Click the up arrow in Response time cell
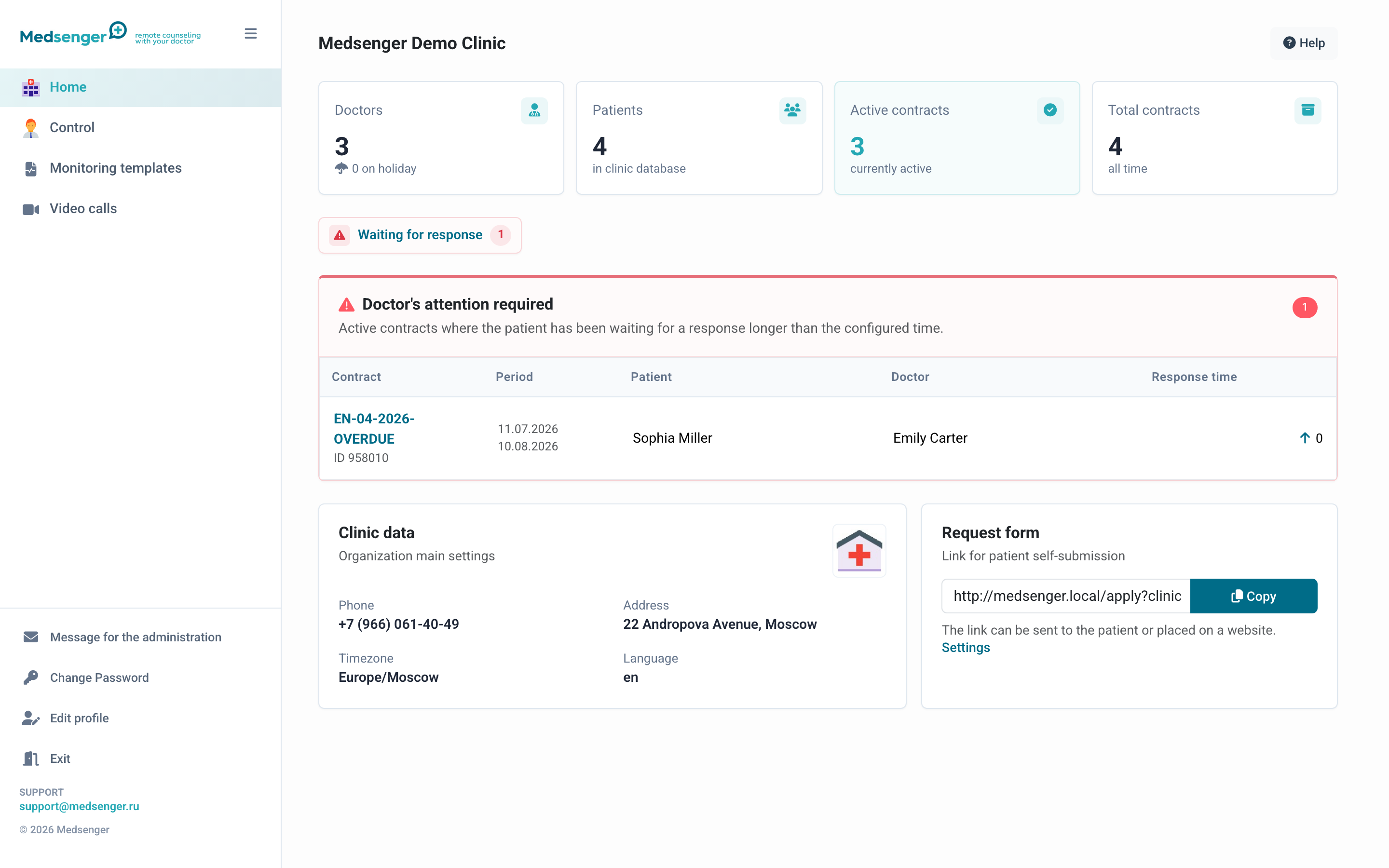 (x=1305, y=439)
